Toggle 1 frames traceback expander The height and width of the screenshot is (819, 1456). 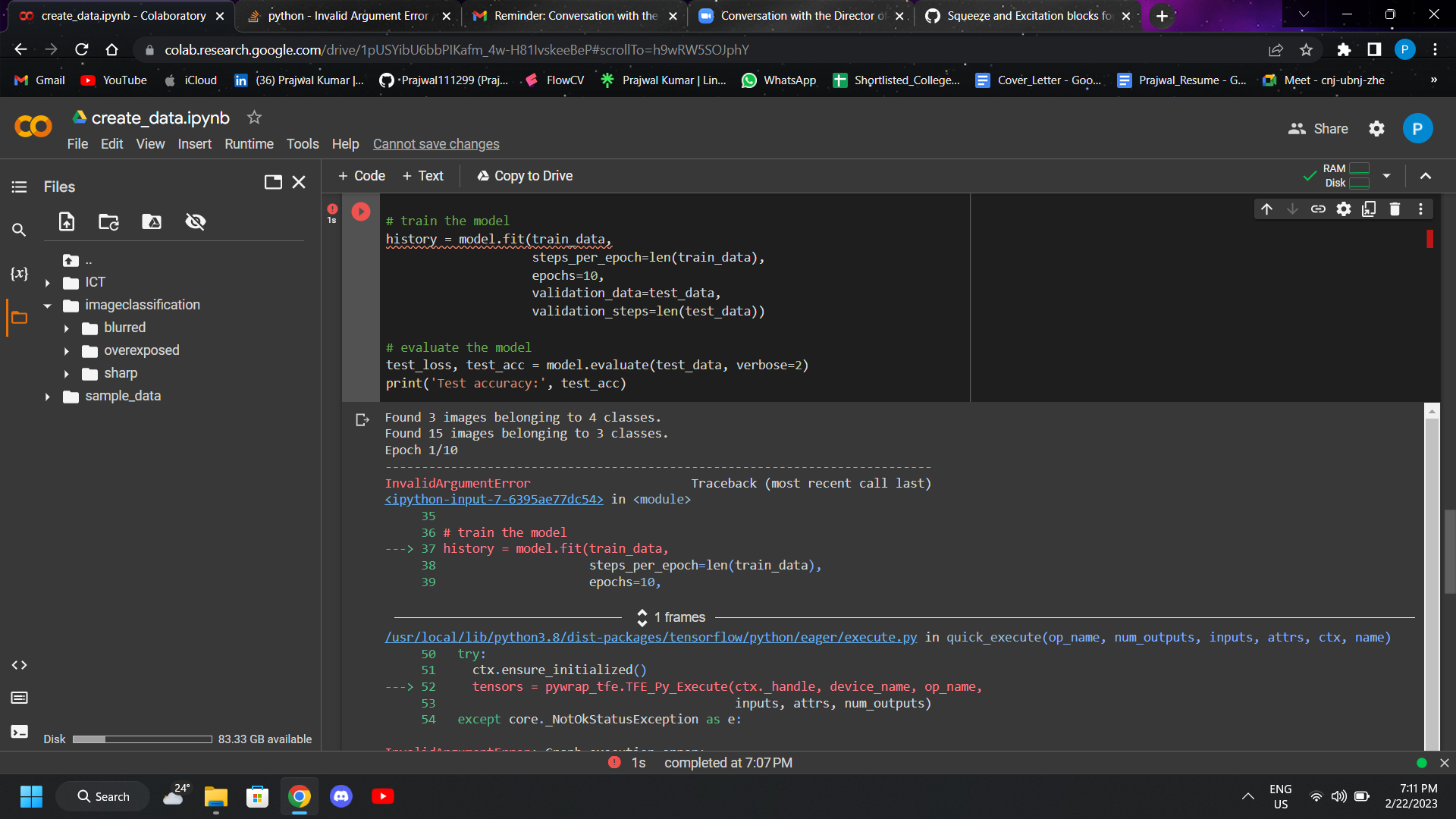click(642, 617)
